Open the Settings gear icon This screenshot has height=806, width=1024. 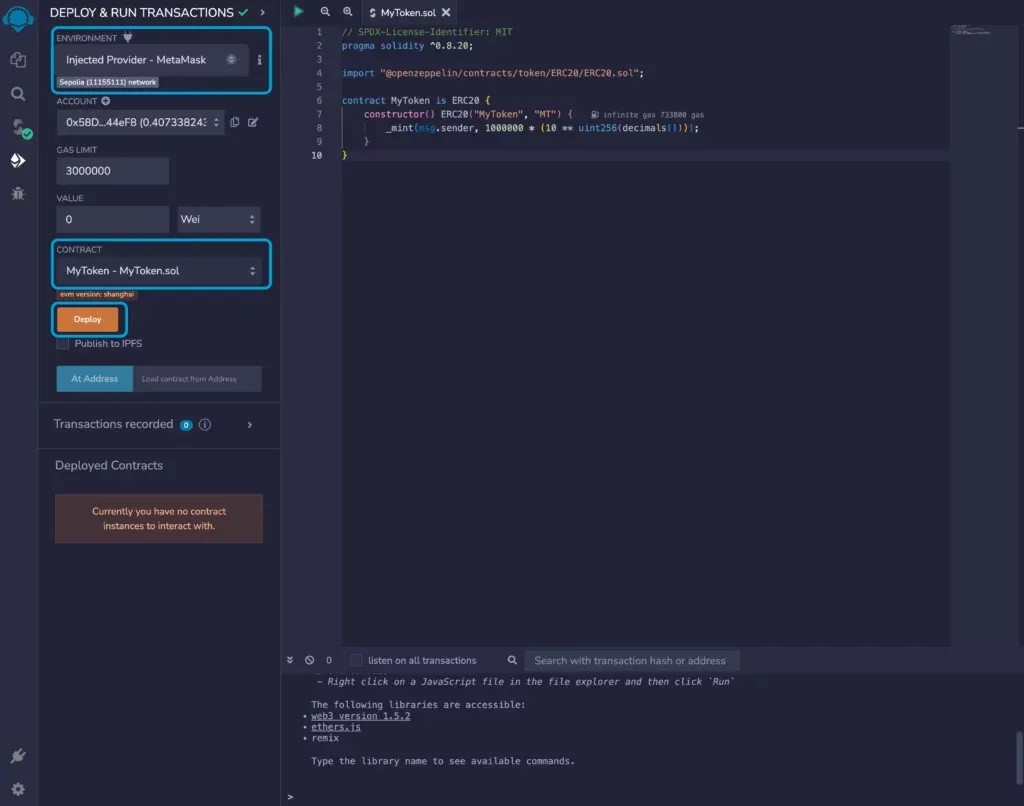tap(18, 789)
